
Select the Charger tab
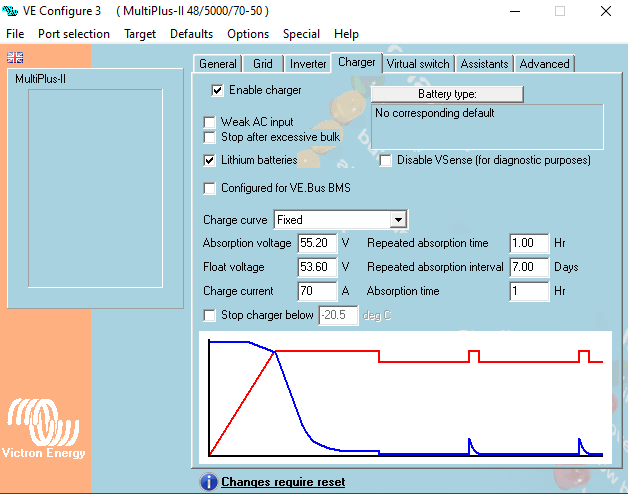pyautogui.click(x=356, y=63)
